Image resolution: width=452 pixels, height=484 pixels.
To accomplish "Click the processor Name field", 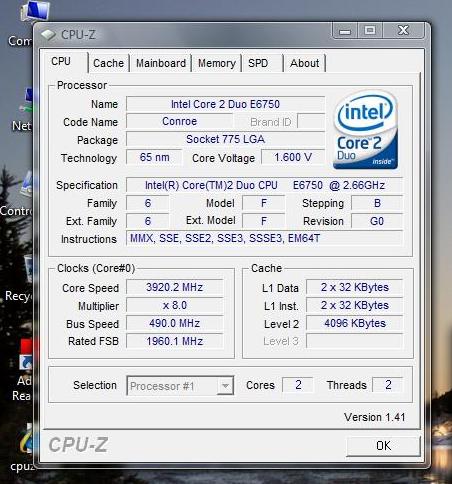I will click(x=225, y=104).
